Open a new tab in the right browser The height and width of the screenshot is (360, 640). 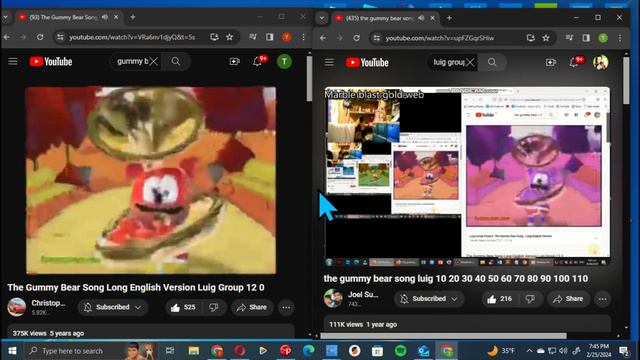(449, 18)
